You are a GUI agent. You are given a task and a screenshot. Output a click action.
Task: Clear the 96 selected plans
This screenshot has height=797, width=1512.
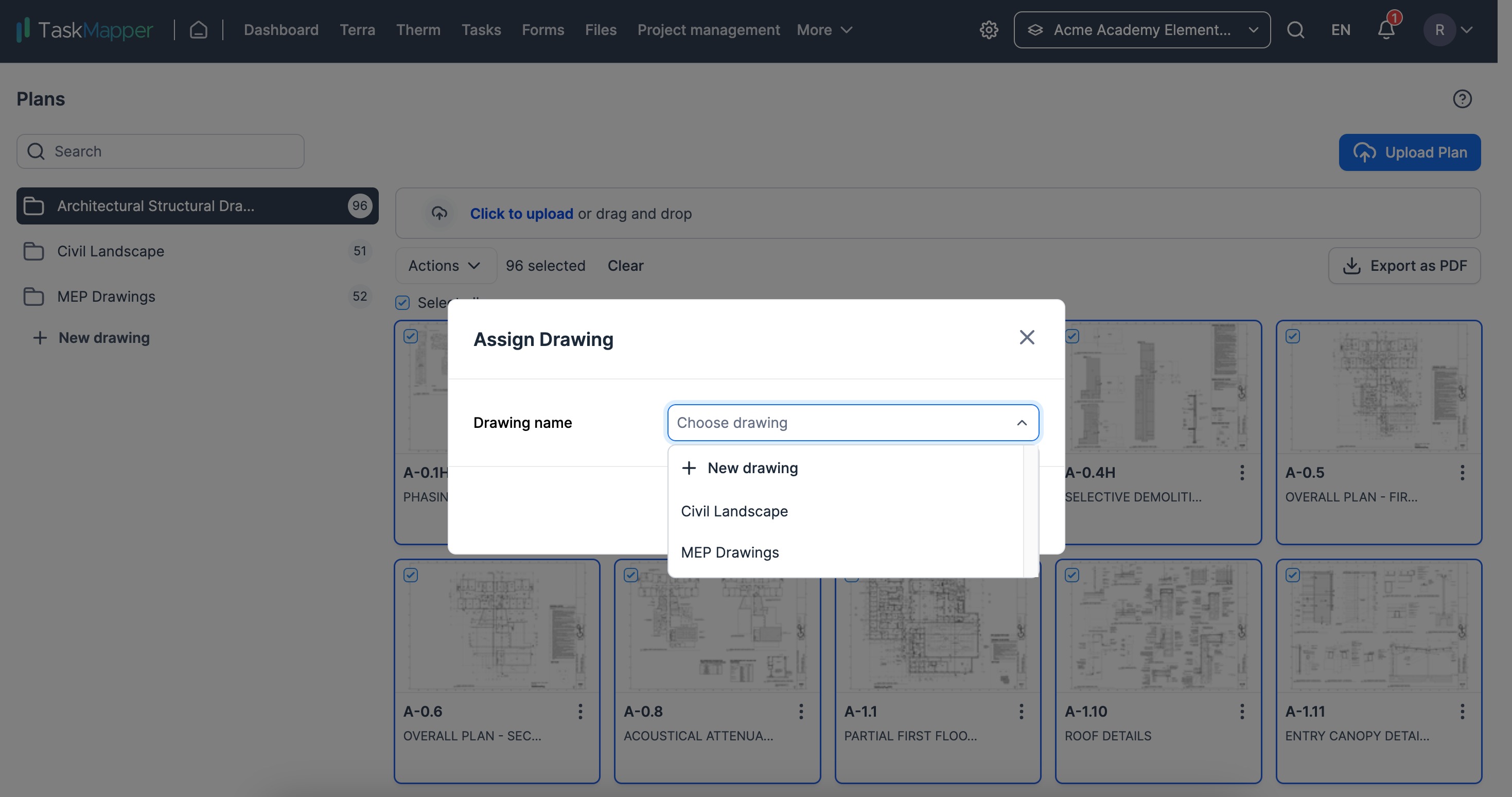(x=625, y=266)
